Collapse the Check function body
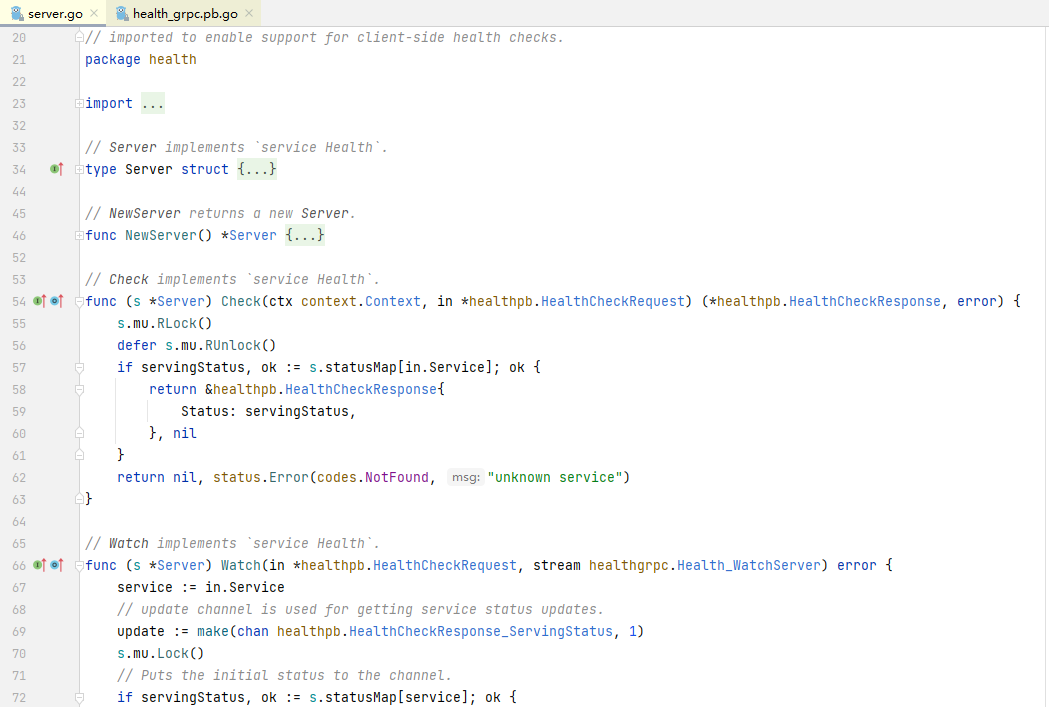The height and width of the screenshot is (707, 1049). coord(79,302)
